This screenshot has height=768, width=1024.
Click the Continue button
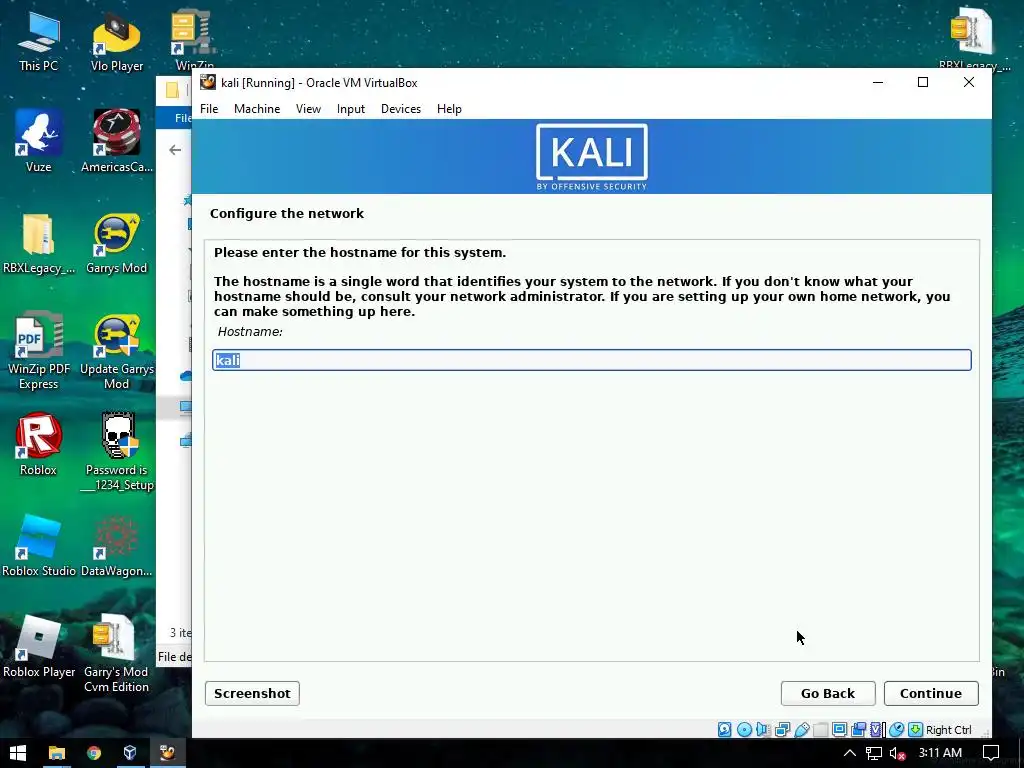tap(931, 694)
